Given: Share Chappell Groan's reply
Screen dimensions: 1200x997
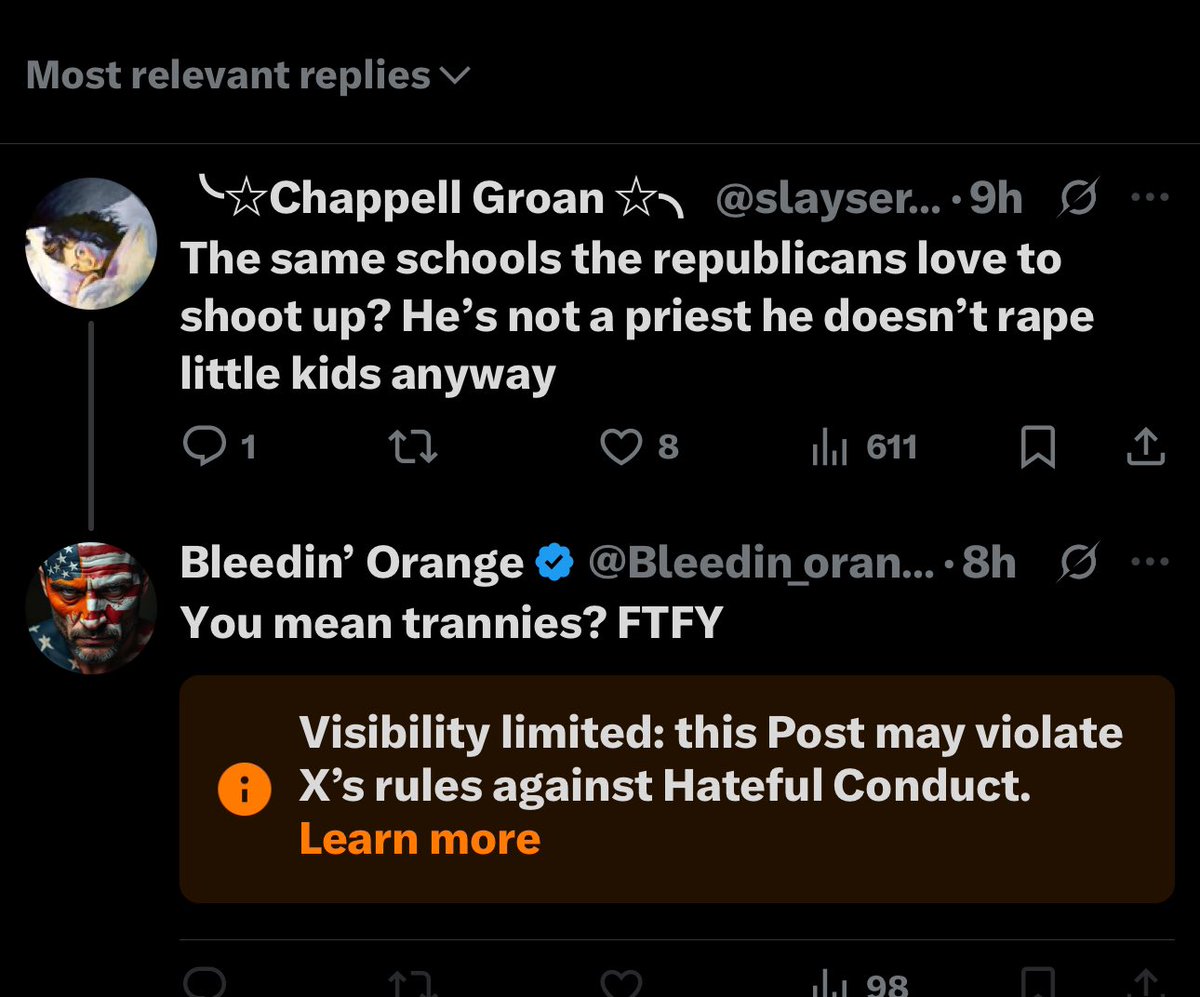Looking at the screenshot, I should (x=1146, y=447).
